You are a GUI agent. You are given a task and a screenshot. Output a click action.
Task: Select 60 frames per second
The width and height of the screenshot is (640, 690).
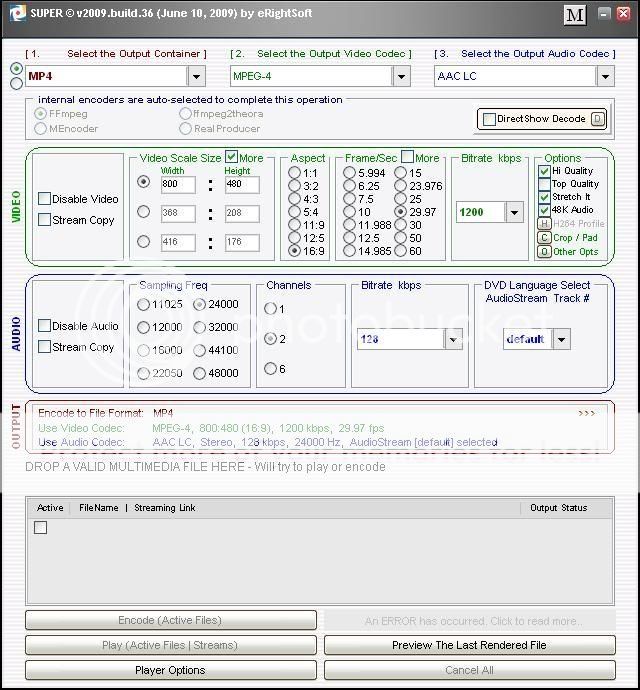pos(401,251)
